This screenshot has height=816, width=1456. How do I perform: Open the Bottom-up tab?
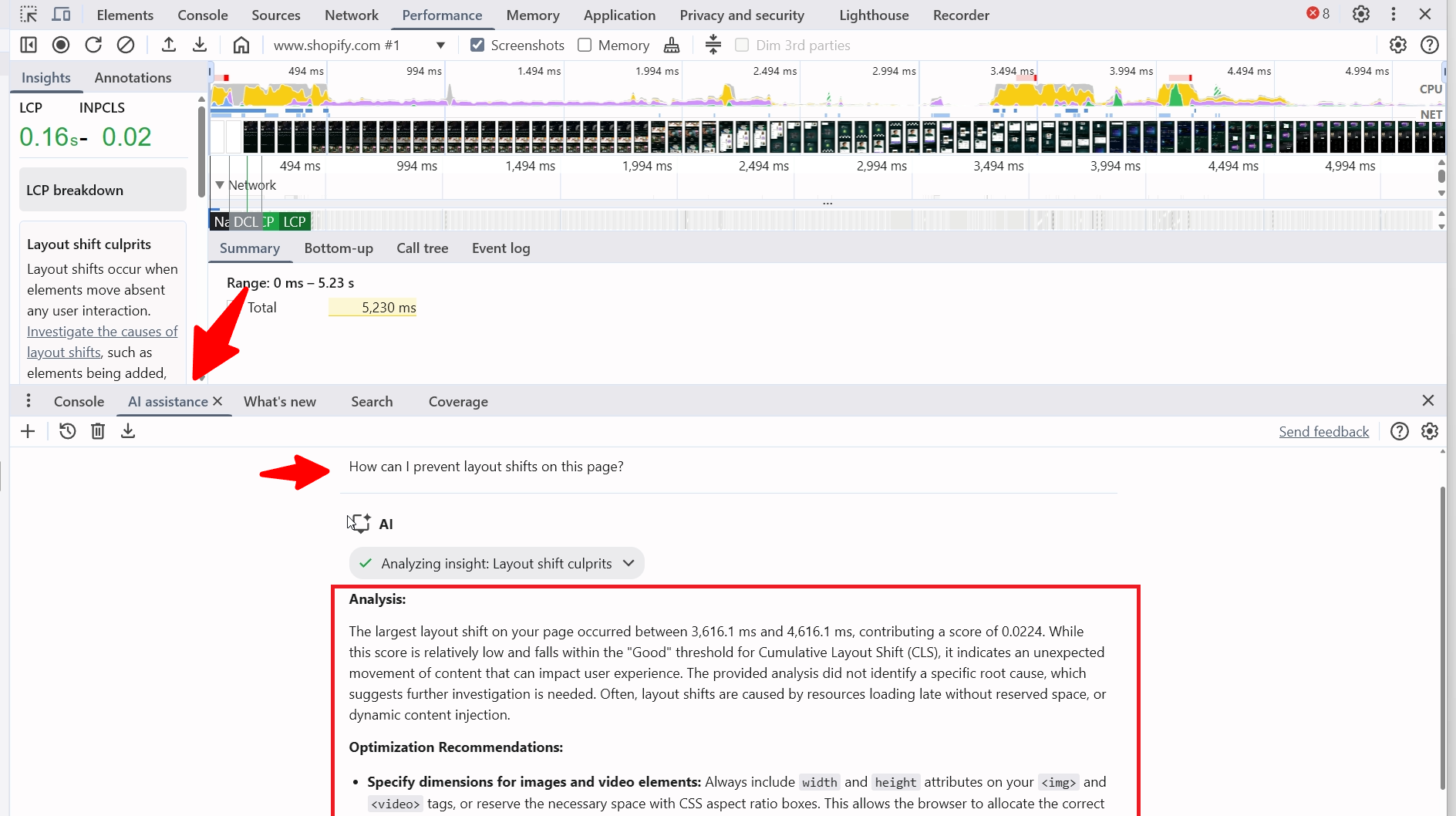pos(339,248)
